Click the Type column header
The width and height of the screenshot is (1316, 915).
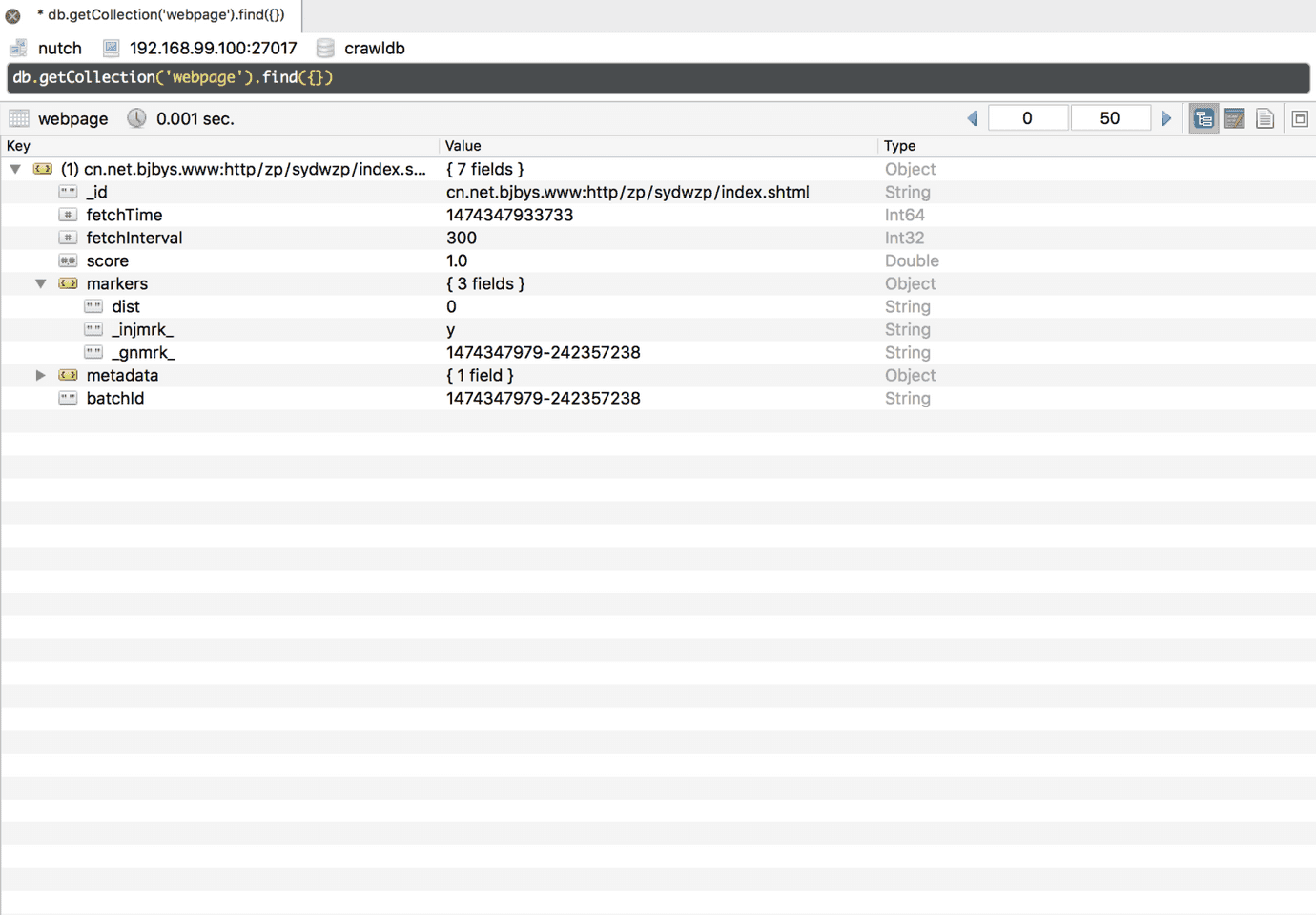click(x=899, y=146)
